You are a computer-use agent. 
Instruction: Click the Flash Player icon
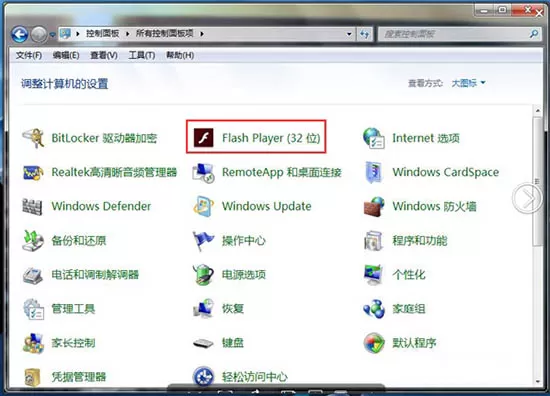pyautogui.click(x=203, y=138)
